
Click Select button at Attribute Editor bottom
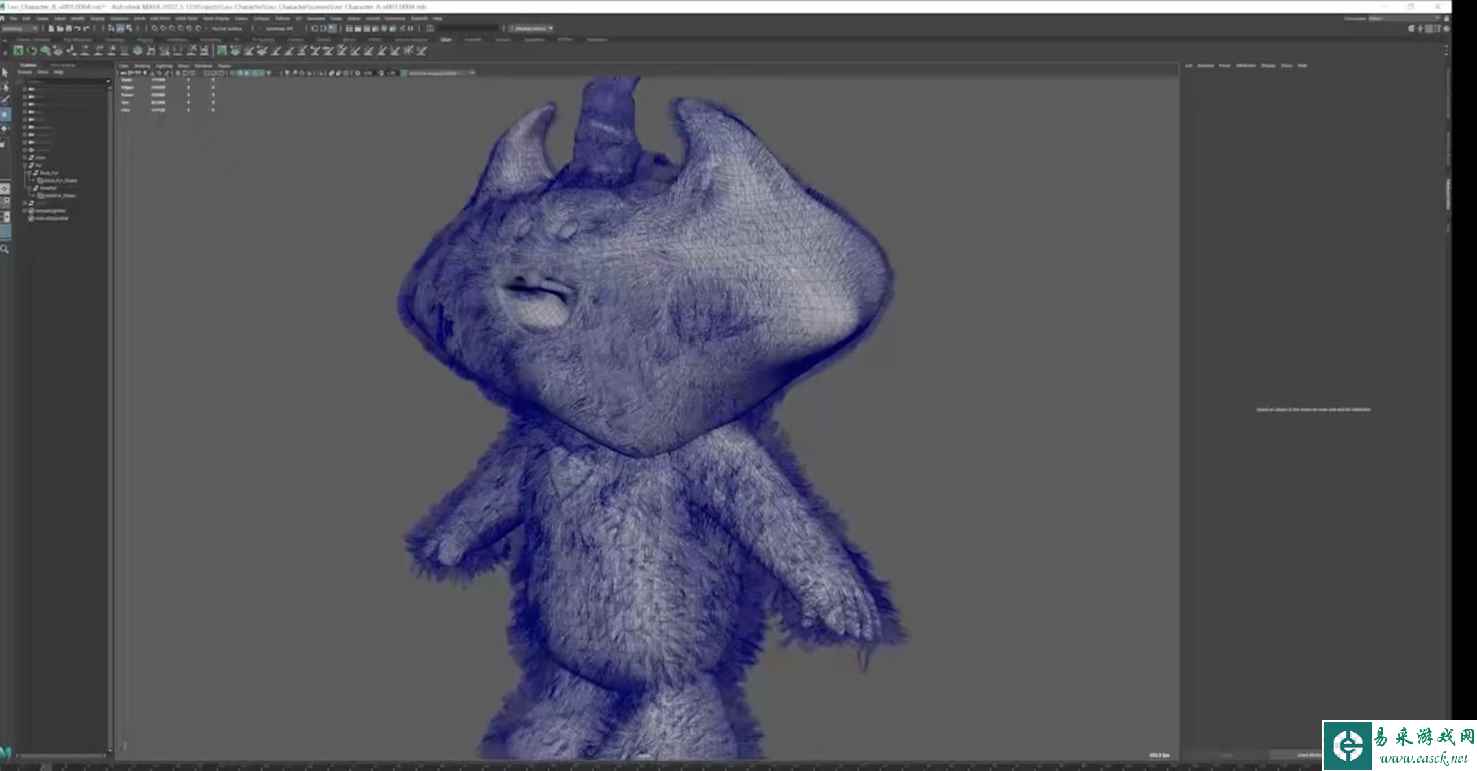pyautogui.click(x=1226, y=755)
